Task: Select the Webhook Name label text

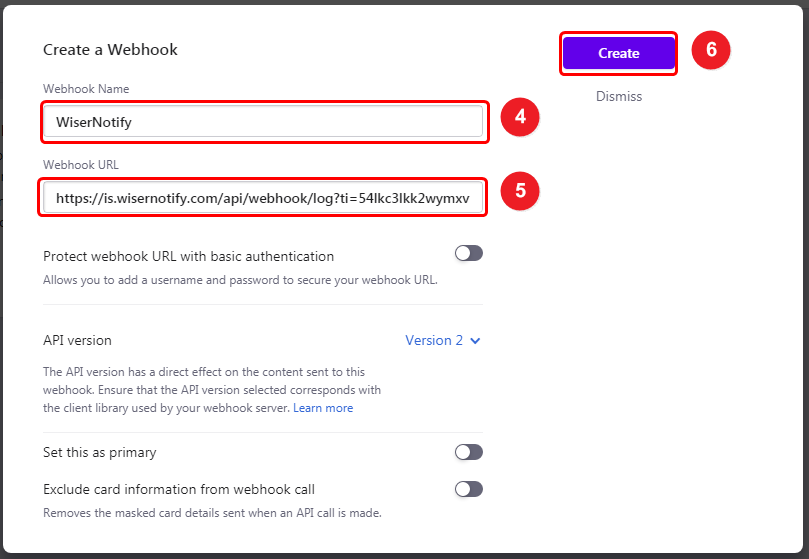Action: 86,89
